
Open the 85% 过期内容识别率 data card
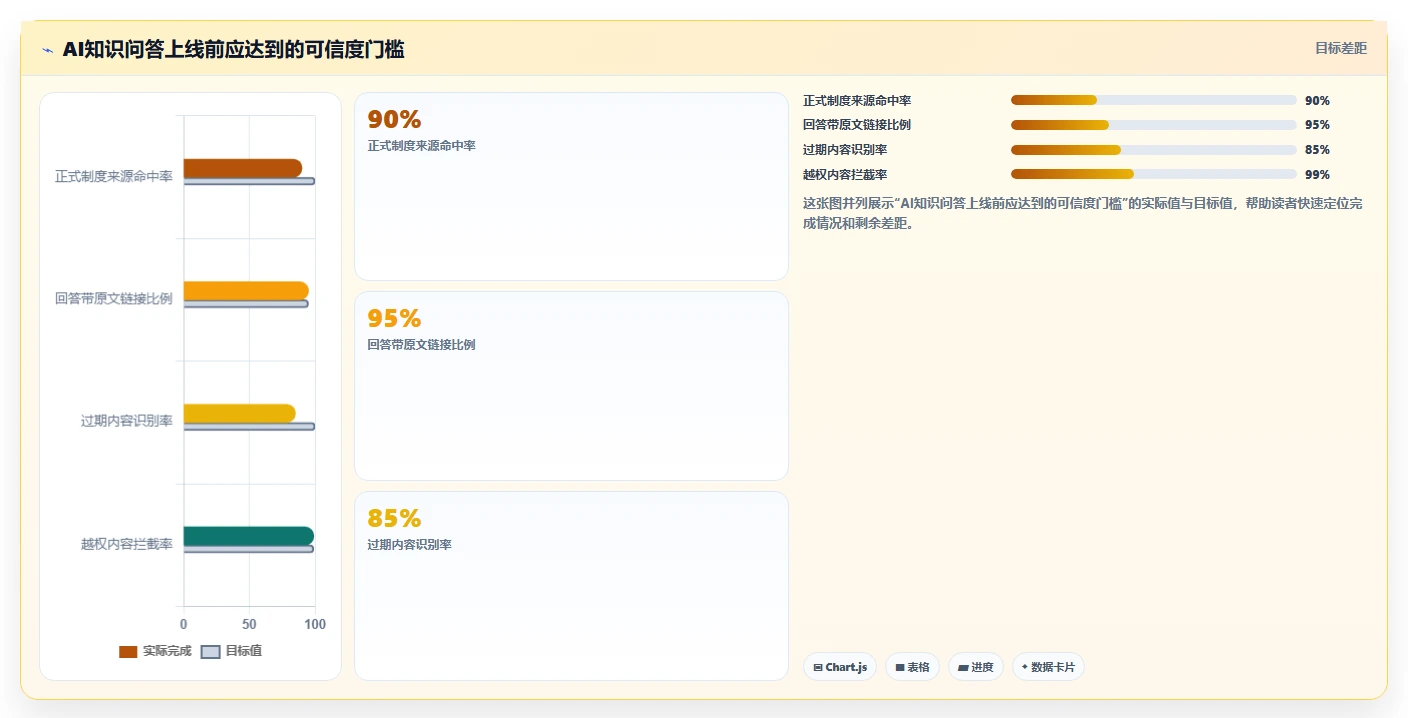pos(571,586)
